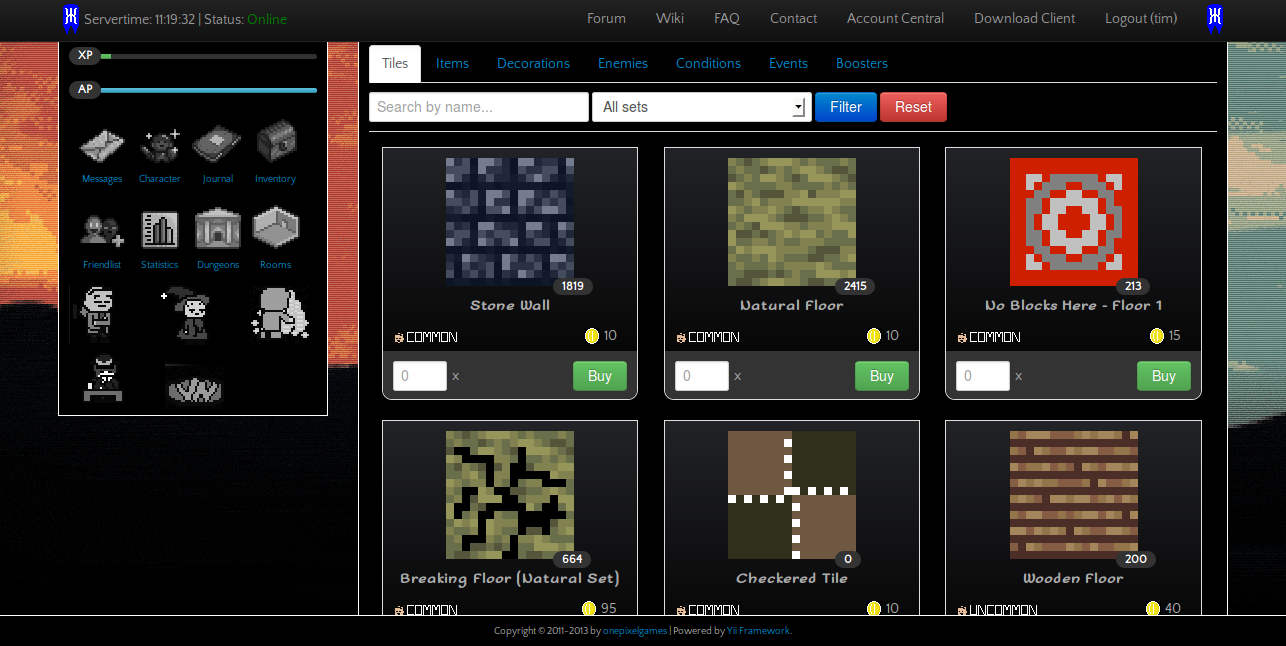The image size is (1286, 646).
Task: Click the witch with pointed hat sprite
Action: click(x=186, y=313)
